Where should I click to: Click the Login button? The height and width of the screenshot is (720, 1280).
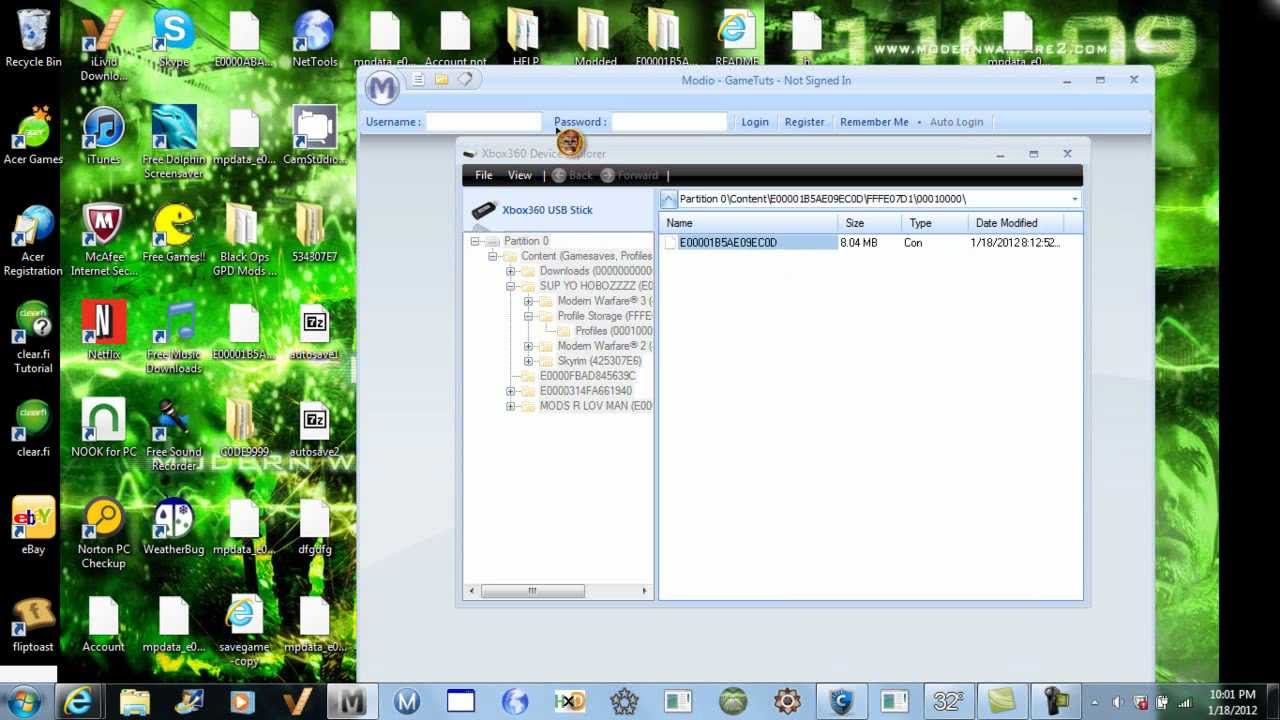click(x=755, y=122)
